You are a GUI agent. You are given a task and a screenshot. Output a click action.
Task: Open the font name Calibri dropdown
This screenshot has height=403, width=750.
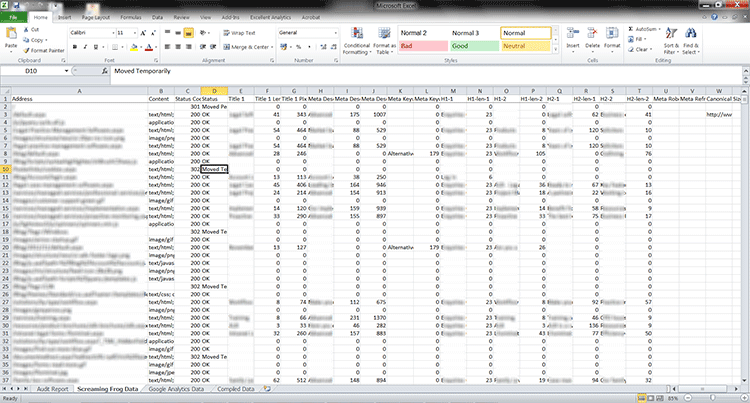(x=112, y=33)
